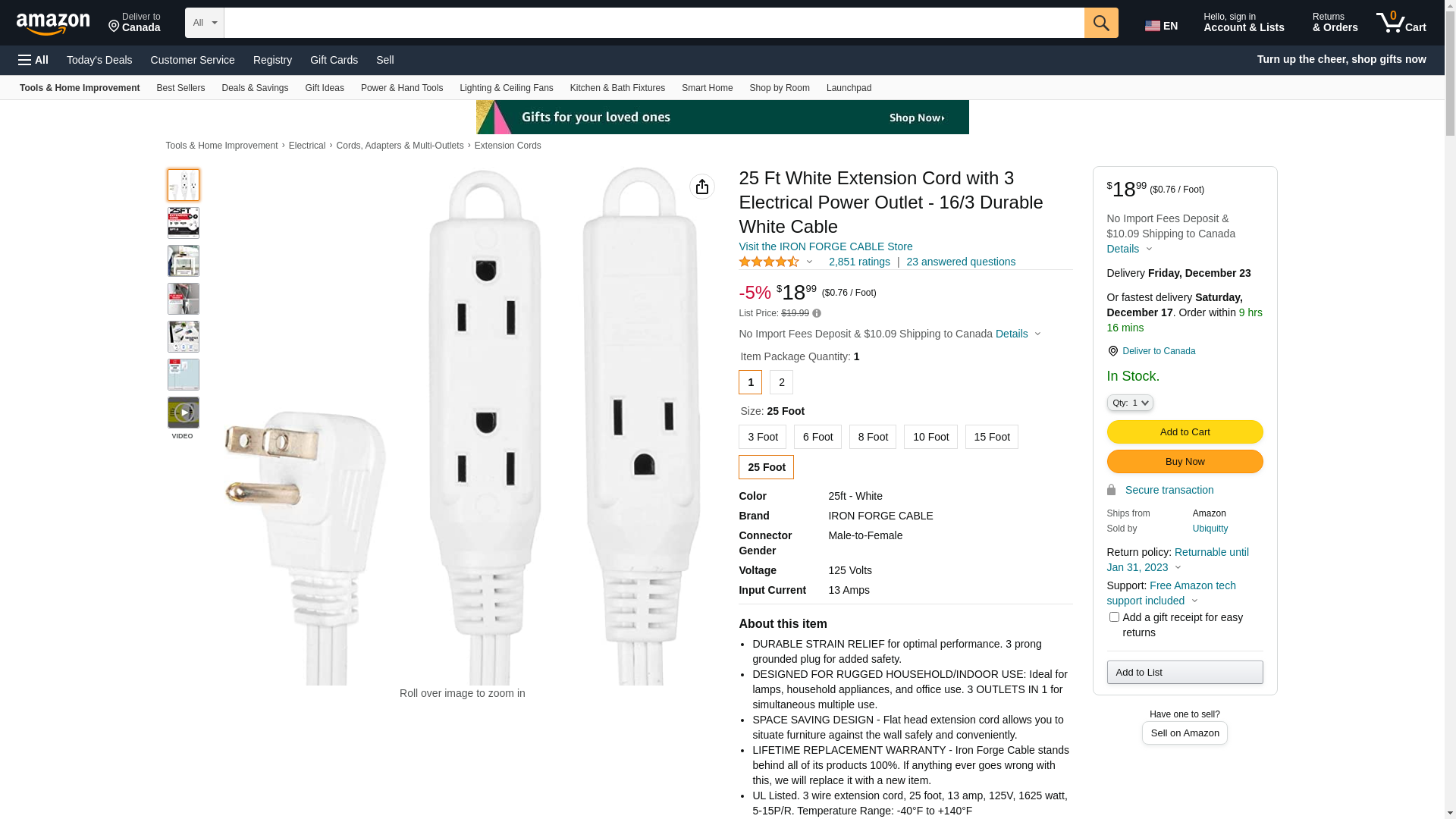Type in the Amazon search field
This screenshot has height=819, width=1456.
pyautogui.click(x=654, y=23)
